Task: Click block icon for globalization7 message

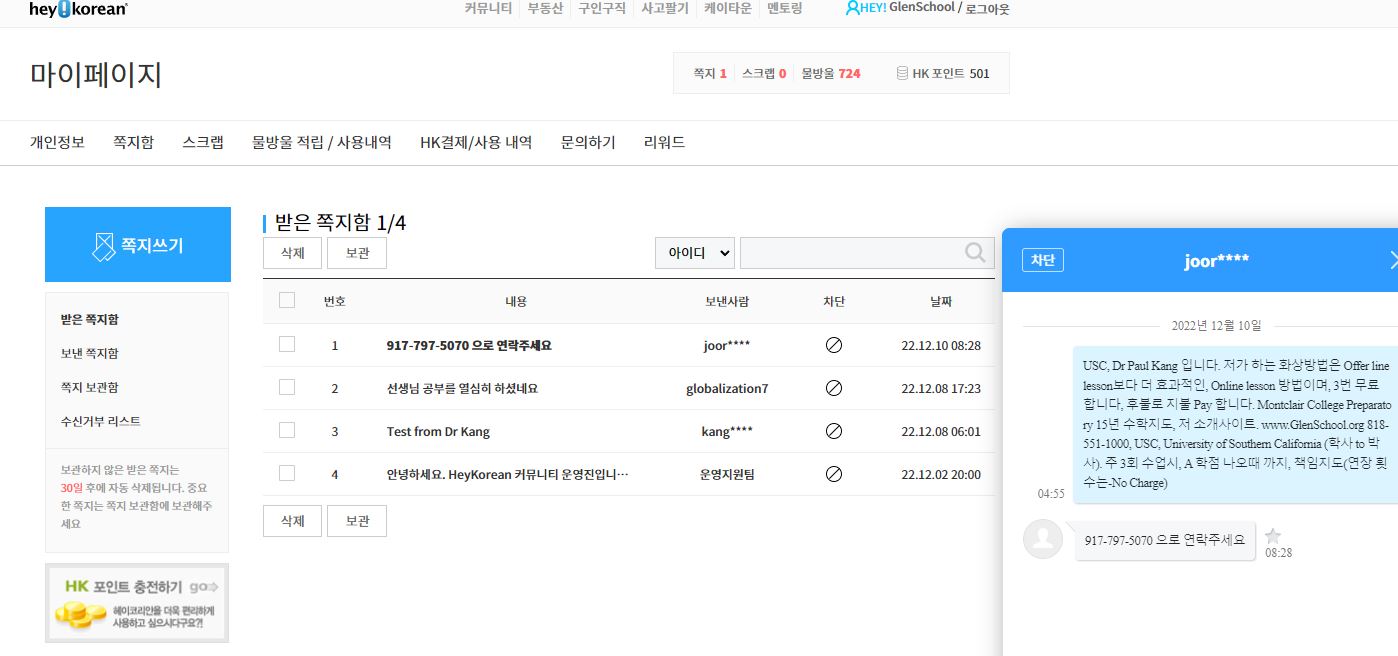Action: (x=833, y=388)
